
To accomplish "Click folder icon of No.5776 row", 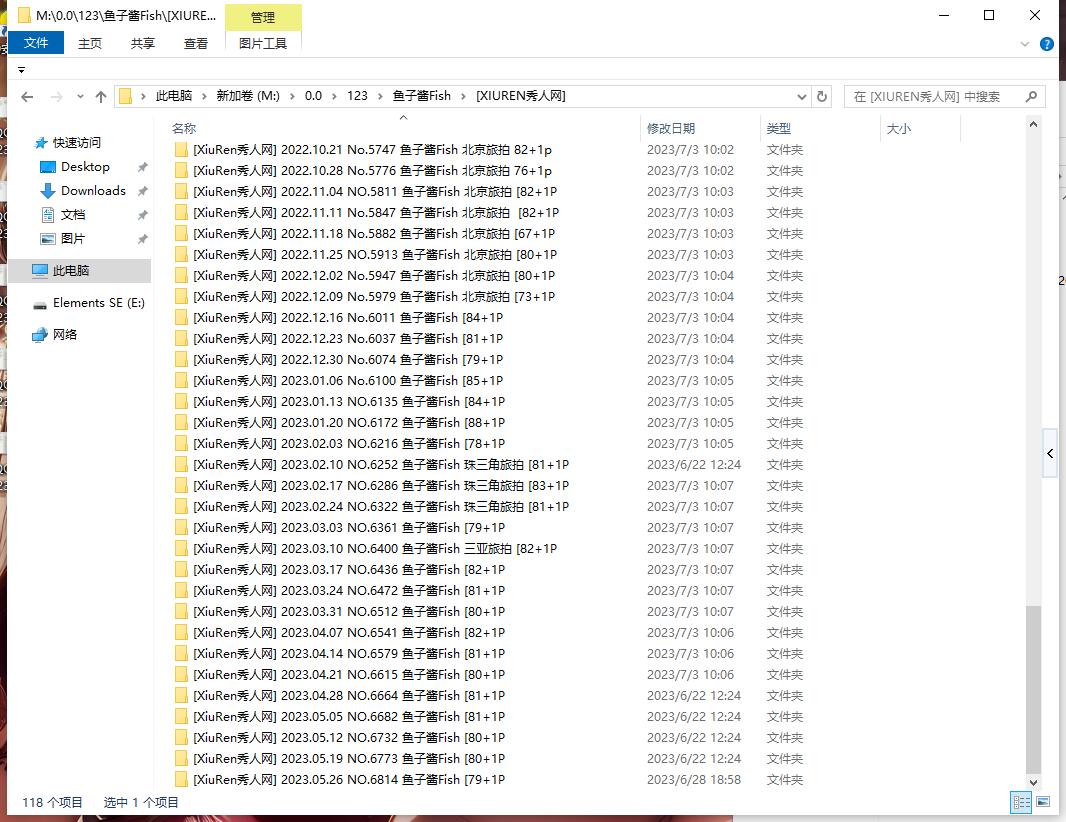I will (181, 171).
